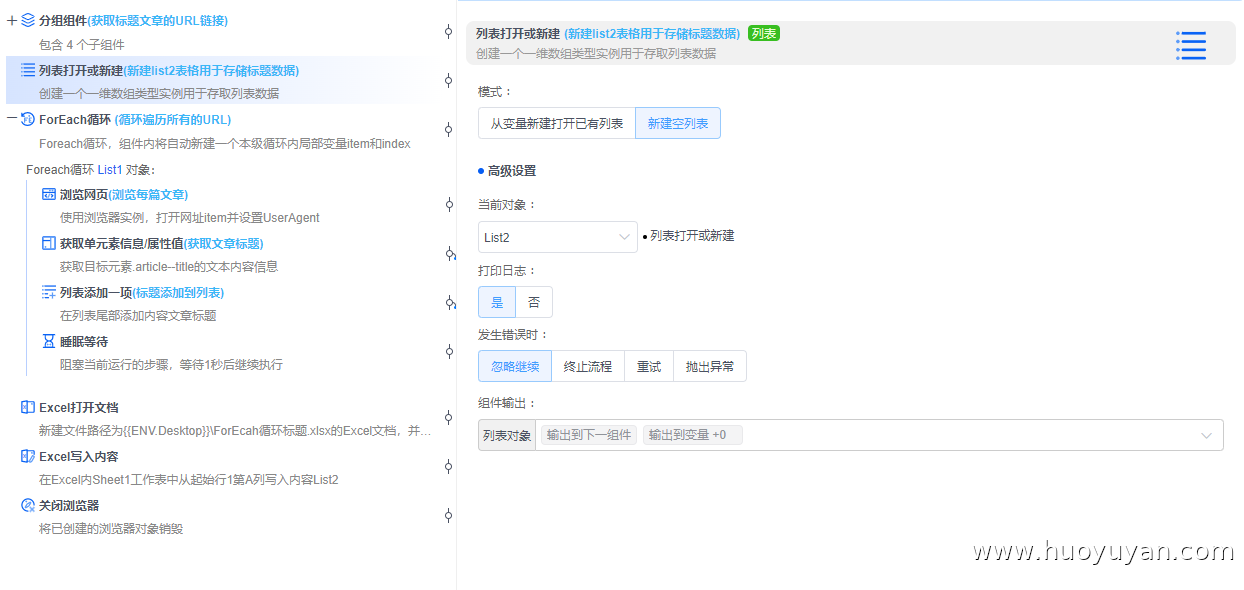Select the 分组组件 step title
The width and height of the screenshot is (1244, 590).
[x=133, y=20]
